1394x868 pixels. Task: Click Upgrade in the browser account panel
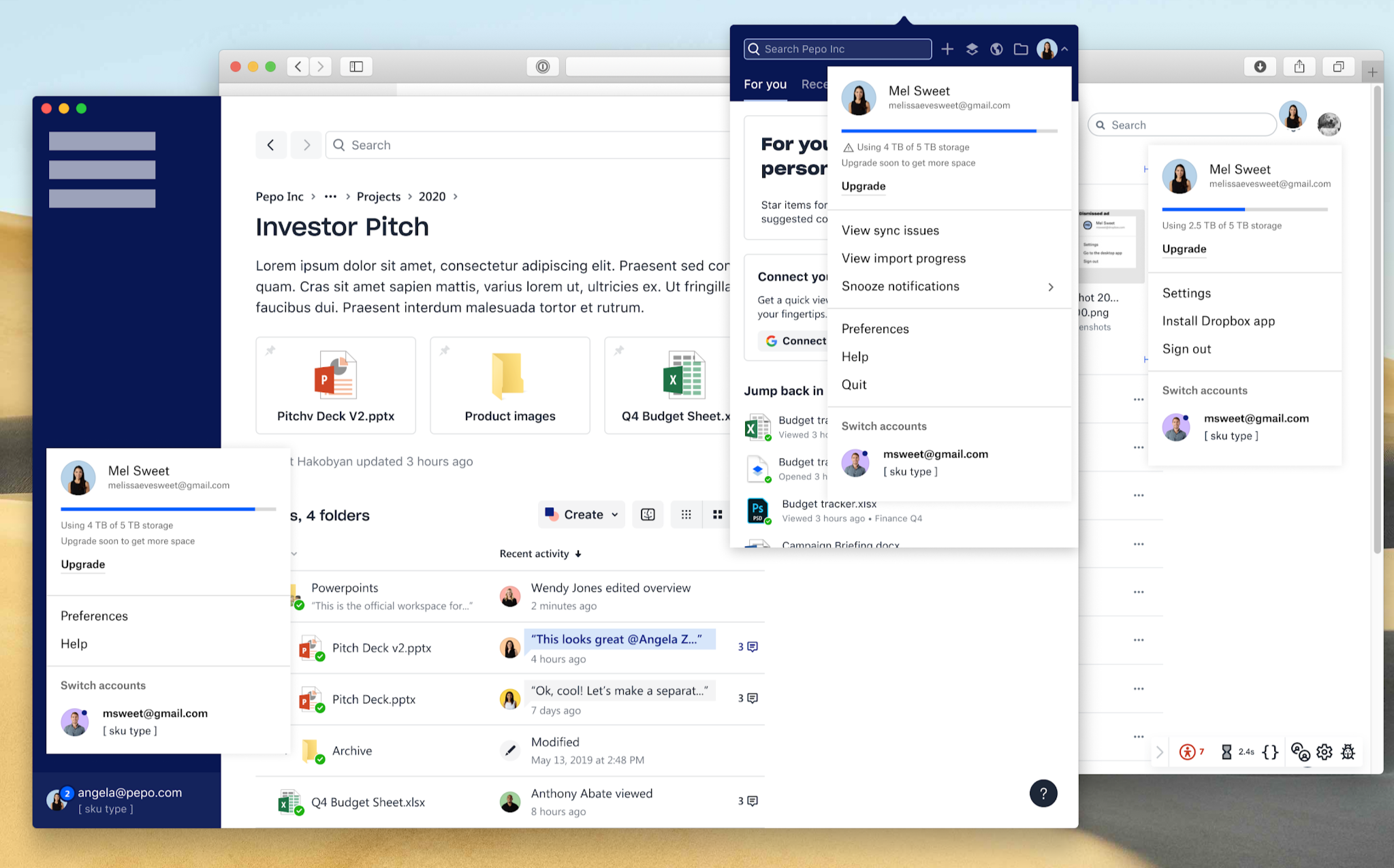pyautogui.click(x=1184, y=249)
